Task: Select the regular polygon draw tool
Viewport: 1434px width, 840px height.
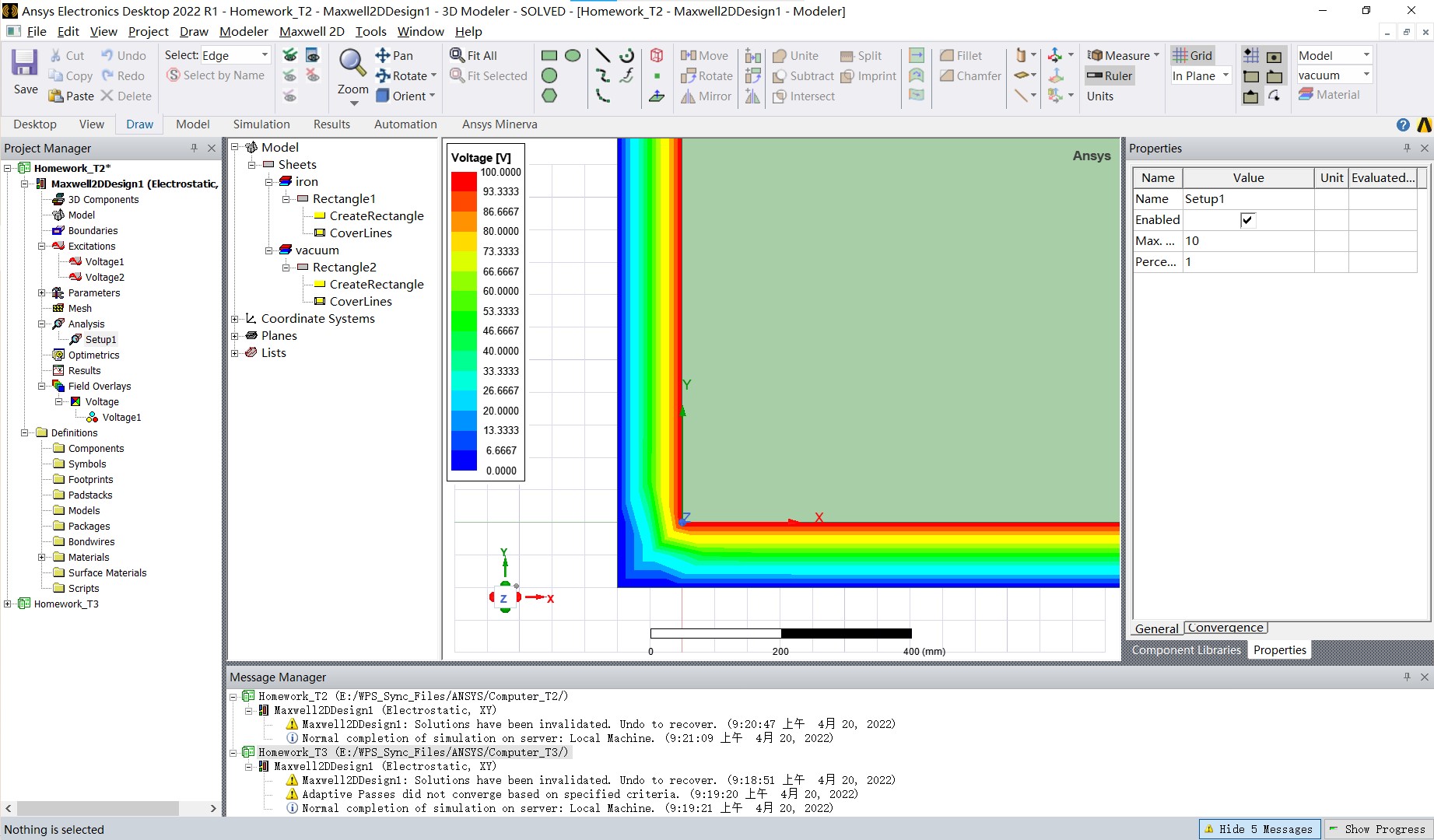Action: coord(549,96)
